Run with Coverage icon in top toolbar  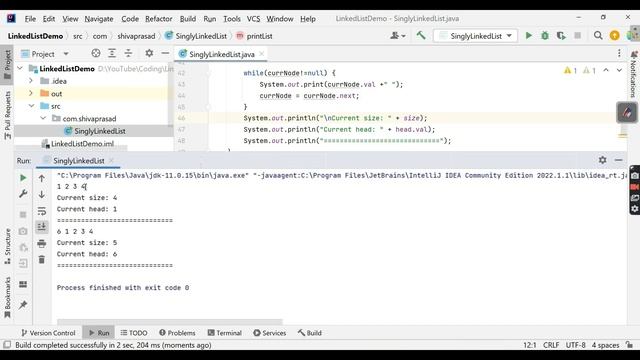(x=561, y=36)
